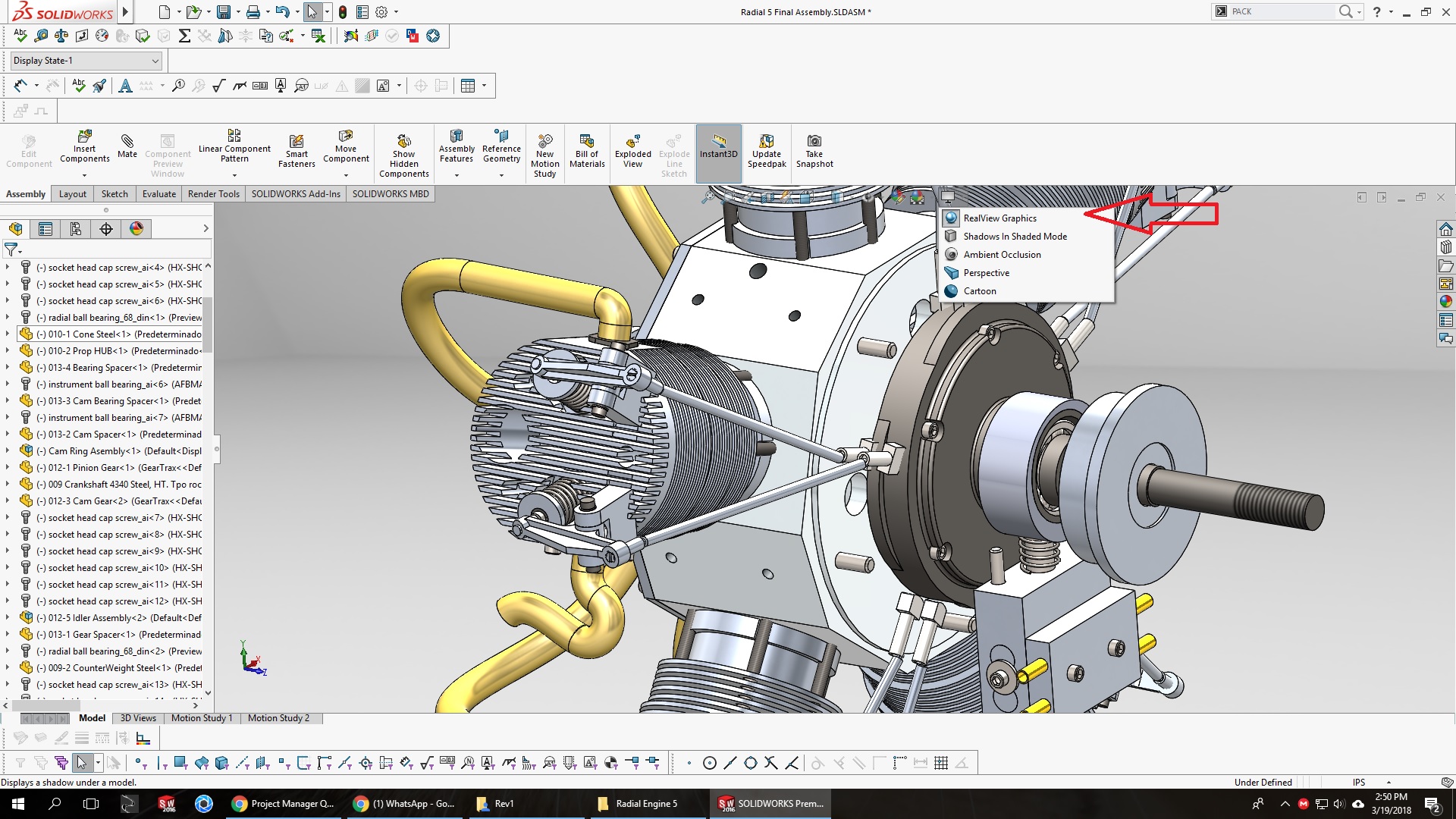Viewport: 1456px width, 819px height.
Task: Toggle Shadows In Shaded Mode
Action: (1015, 237)
